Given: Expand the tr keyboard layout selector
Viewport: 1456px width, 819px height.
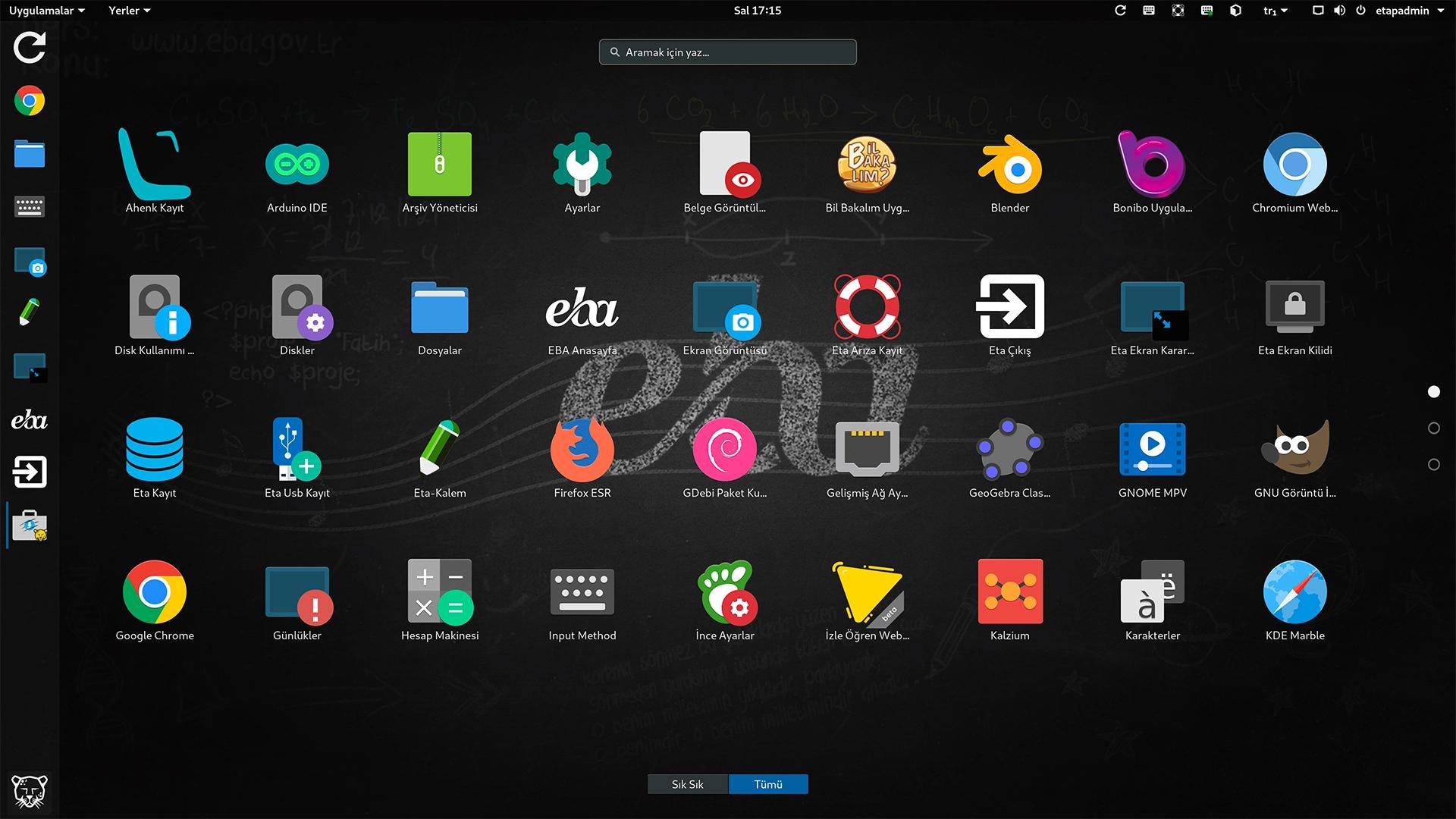Looking at the screenshot, I should tap(1275, 11).
